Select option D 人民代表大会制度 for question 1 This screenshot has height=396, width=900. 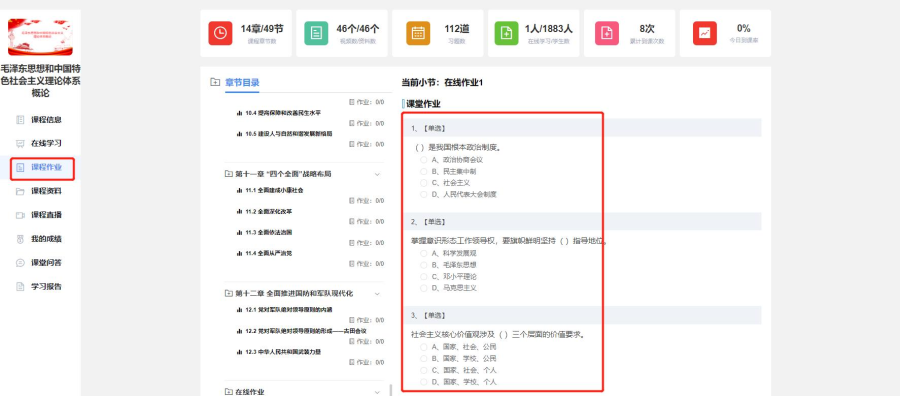[x=424, y=195]
